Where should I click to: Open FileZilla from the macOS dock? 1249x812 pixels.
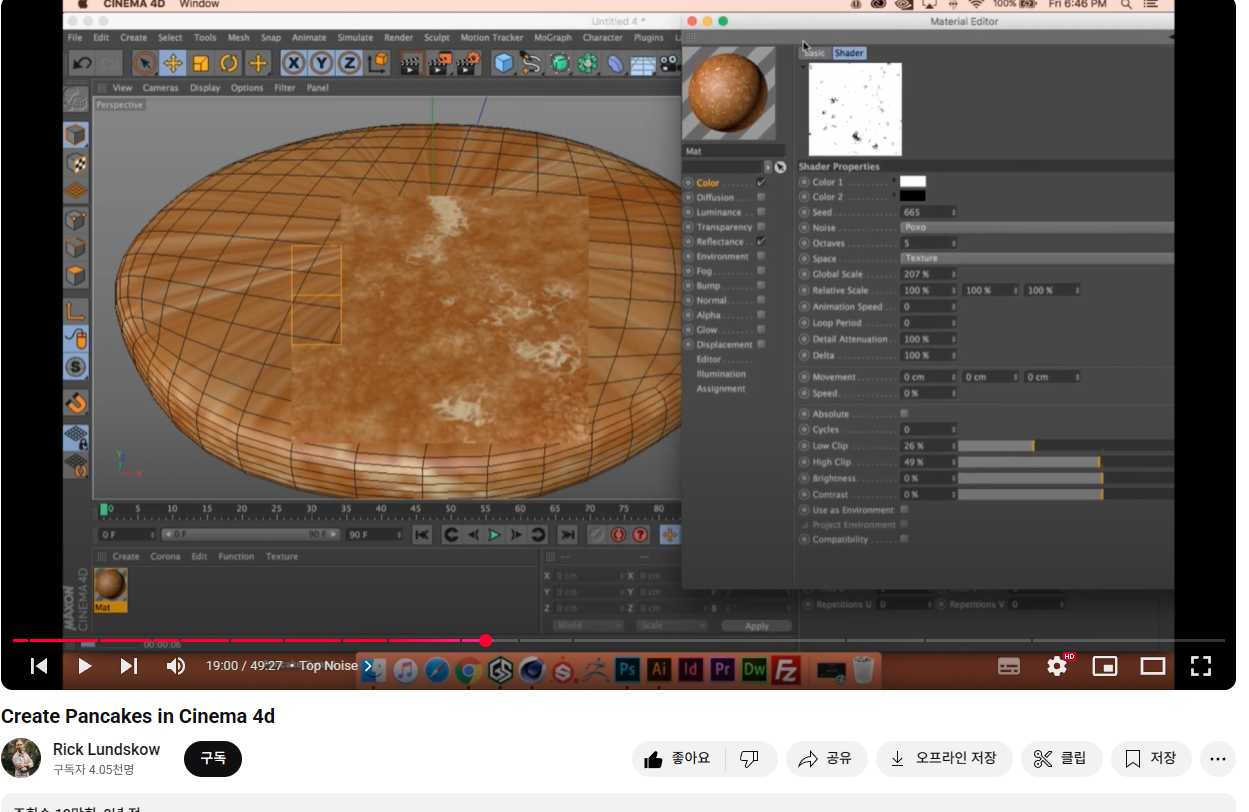[x=787, y=669]
